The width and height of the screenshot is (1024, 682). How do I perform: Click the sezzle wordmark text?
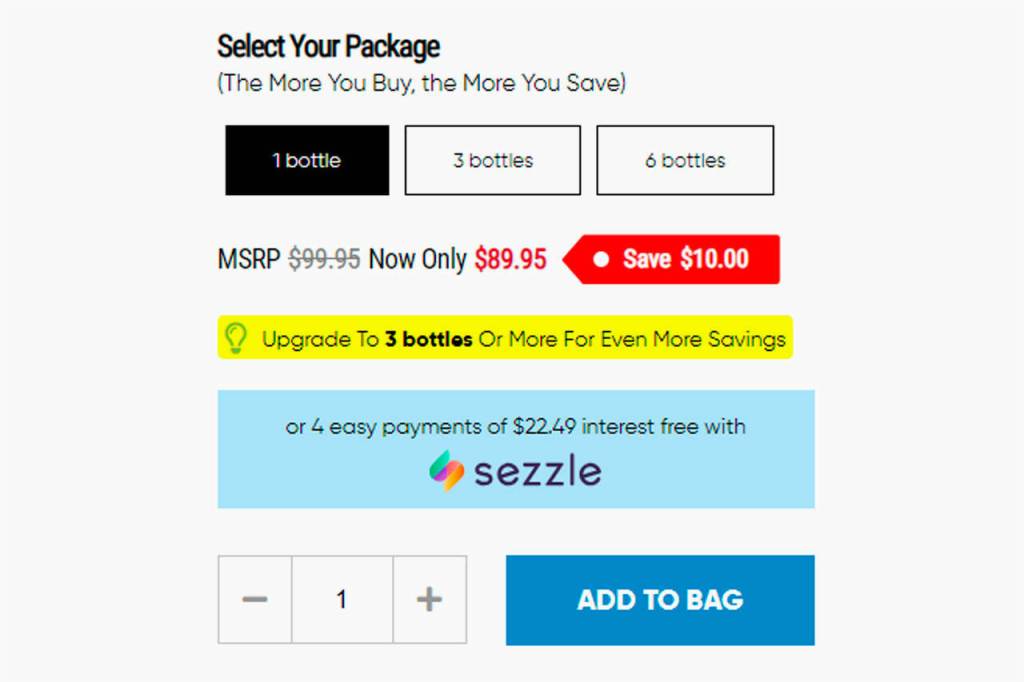538,471
